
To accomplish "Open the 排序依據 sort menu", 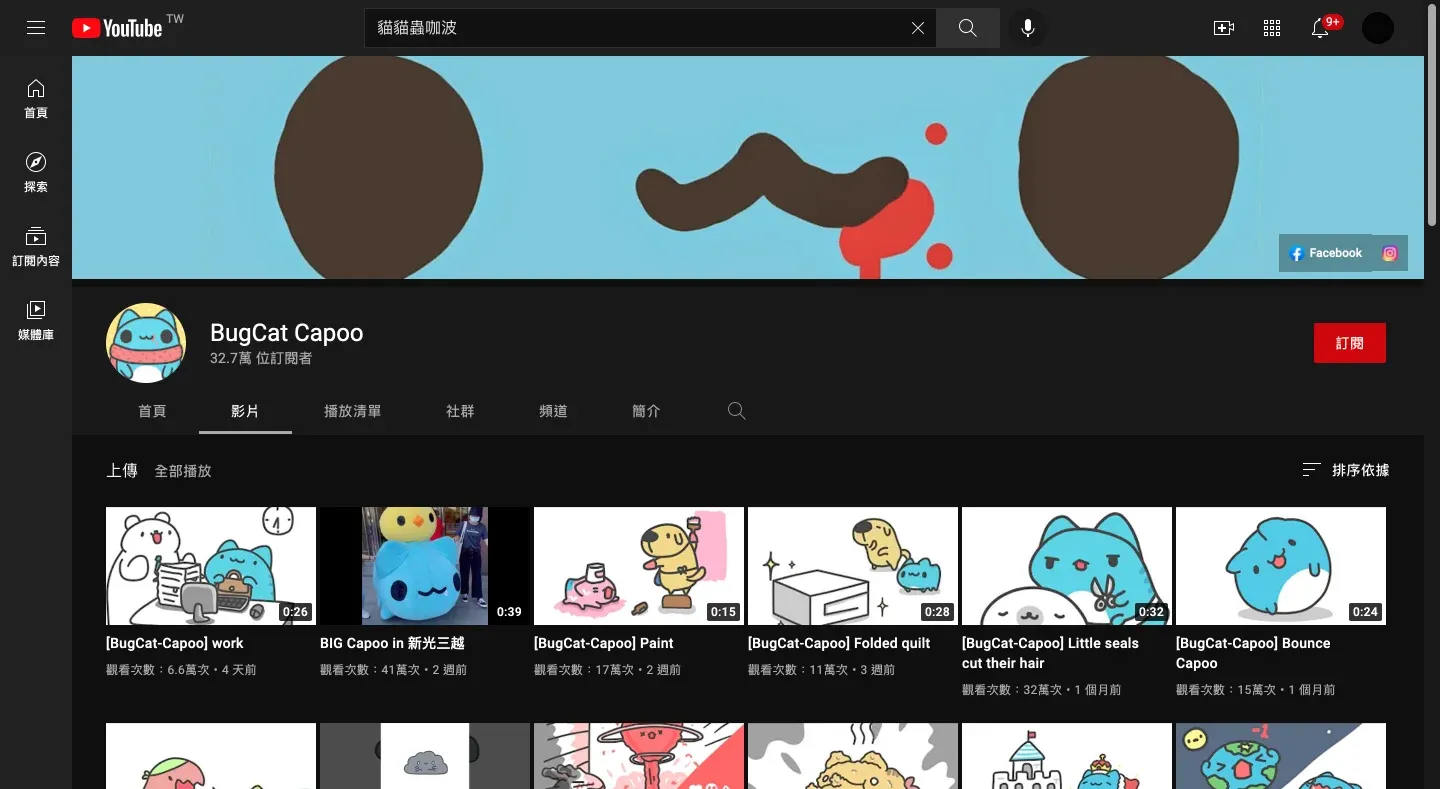I will click(x=1345, y=470).
